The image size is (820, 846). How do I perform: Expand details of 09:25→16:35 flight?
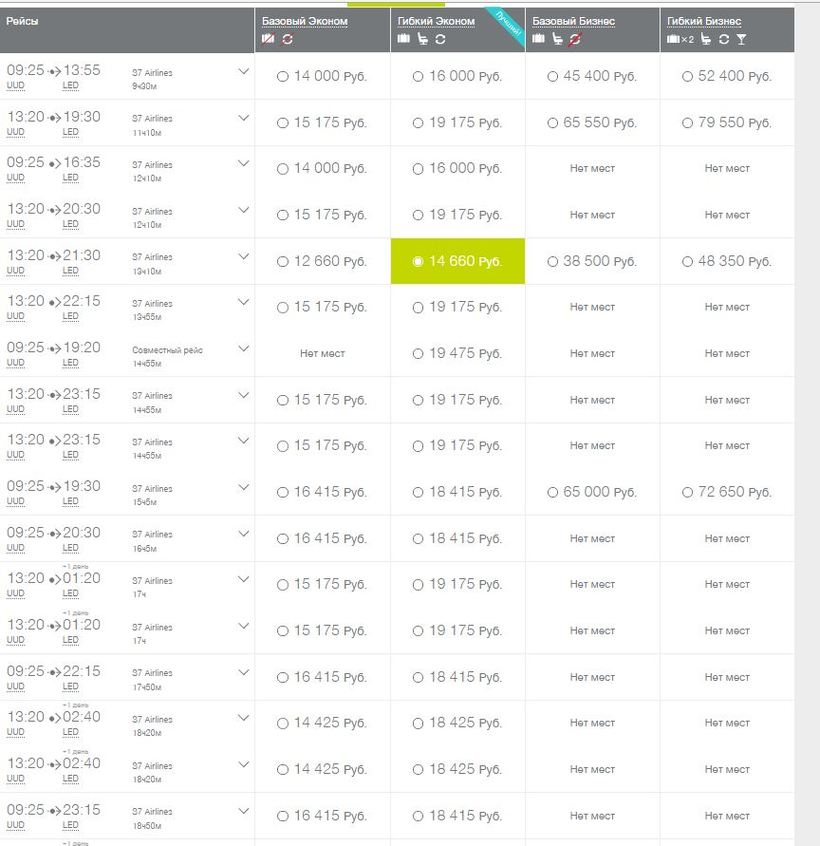(244, 163)
